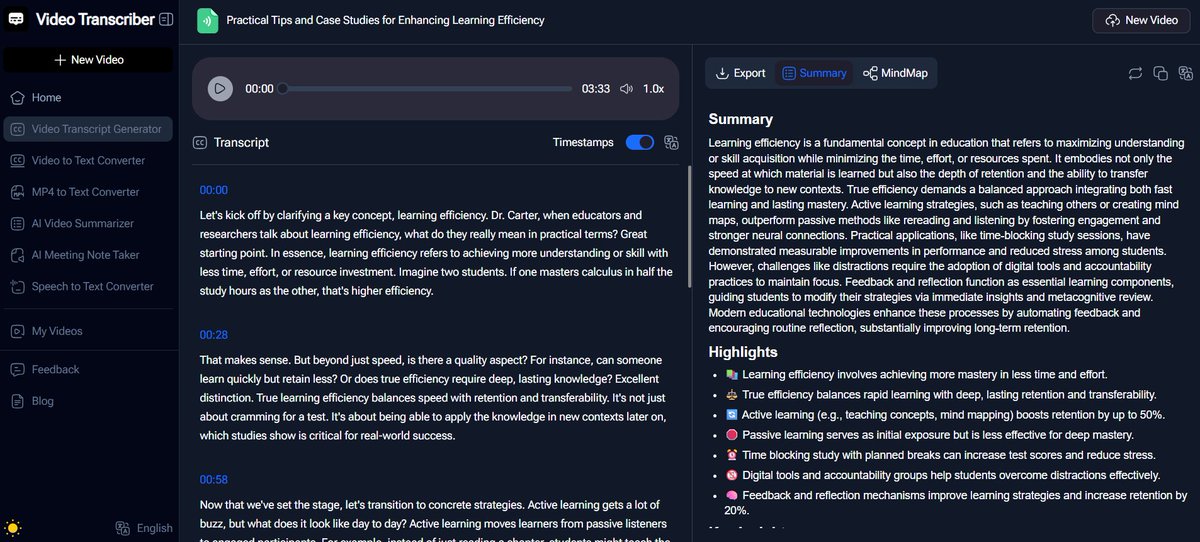
Task: Translate the transcript with translate icon
Action: click(x=672, y=142)
